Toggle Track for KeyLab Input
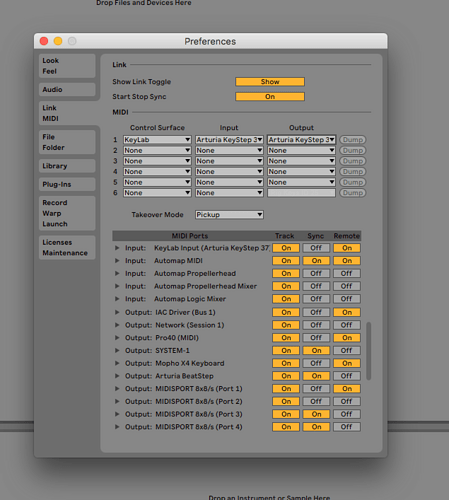This screenshot has width=449, height=500. tap(286, 248)
